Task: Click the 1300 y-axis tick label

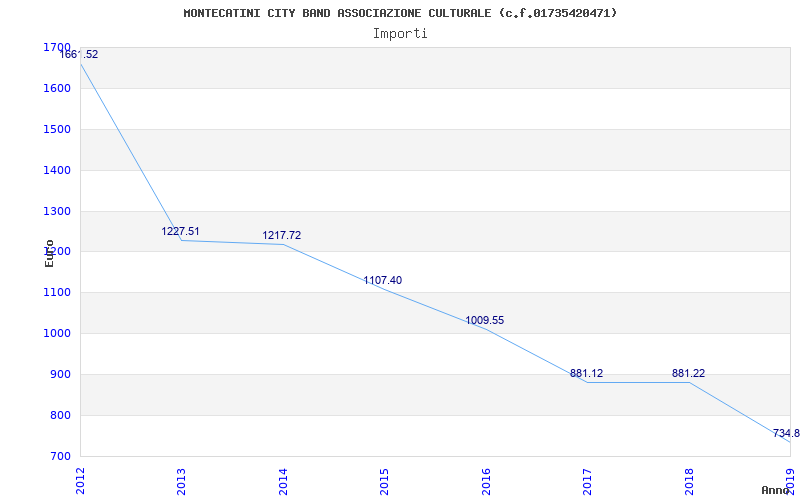Action: tap(57, 211)
